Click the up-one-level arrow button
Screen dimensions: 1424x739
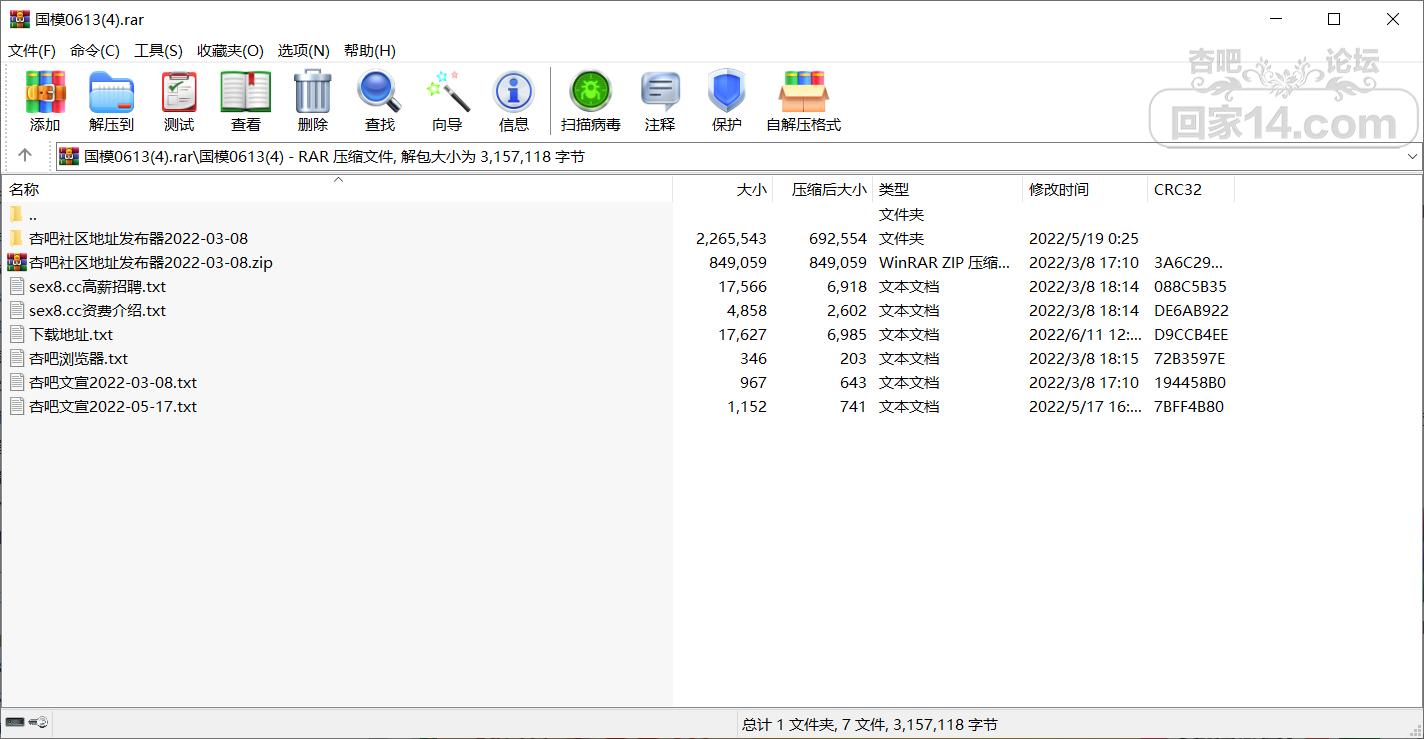tap(25, 155)
